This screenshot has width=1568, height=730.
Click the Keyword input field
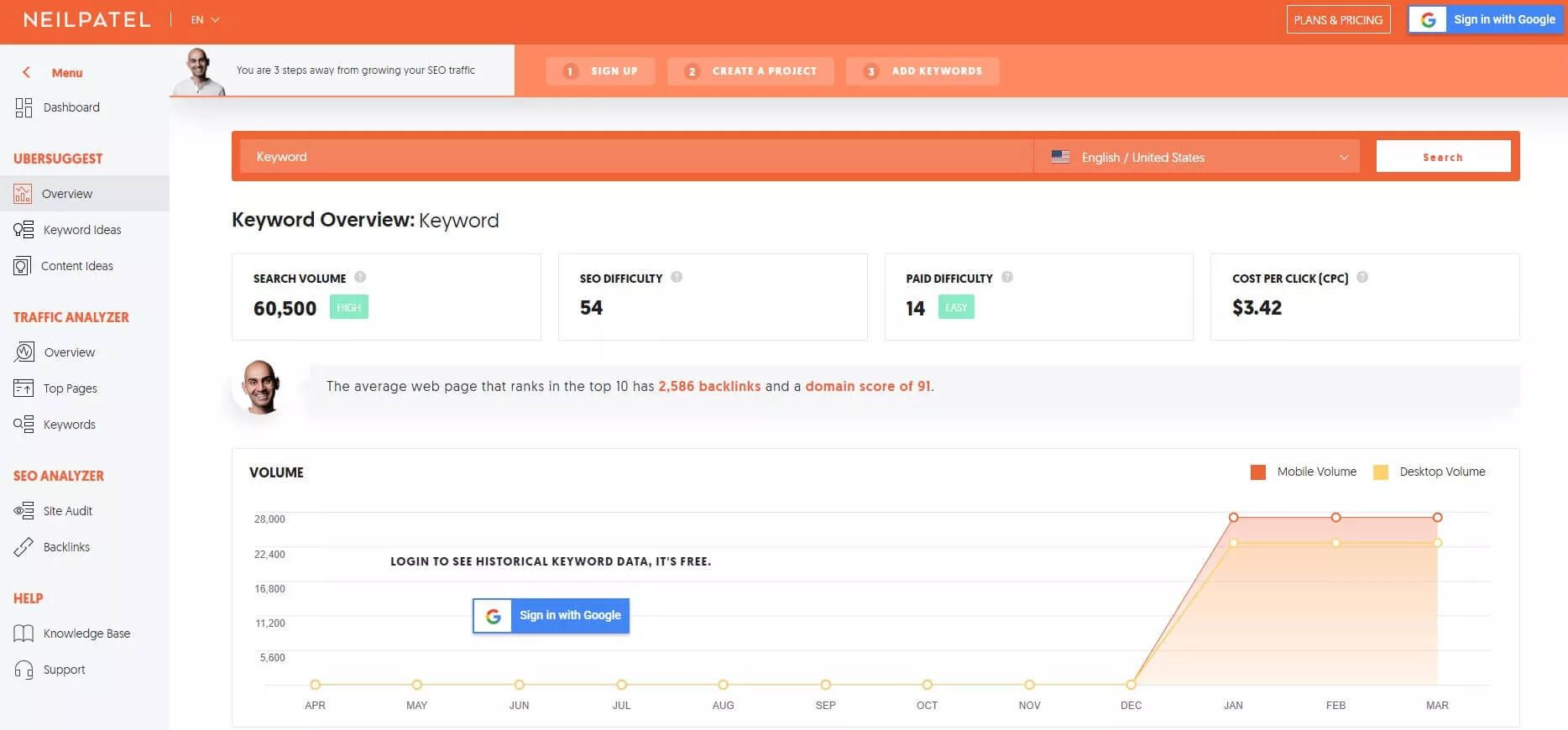point(636,157)
